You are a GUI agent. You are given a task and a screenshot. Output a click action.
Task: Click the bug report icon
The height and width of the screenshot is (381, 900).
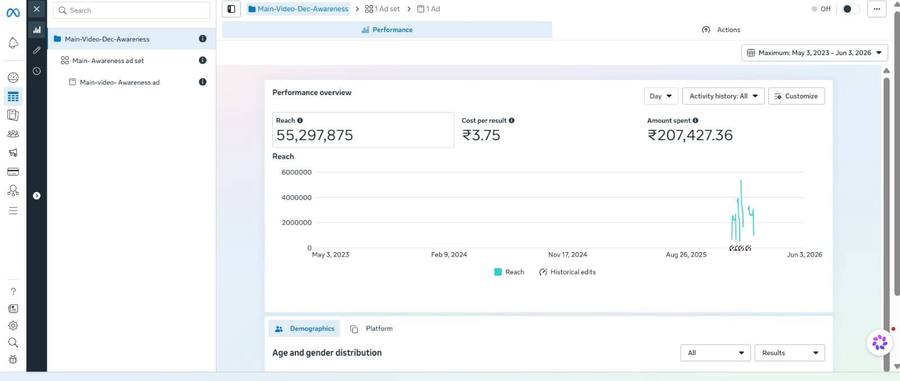pos(13,359)
